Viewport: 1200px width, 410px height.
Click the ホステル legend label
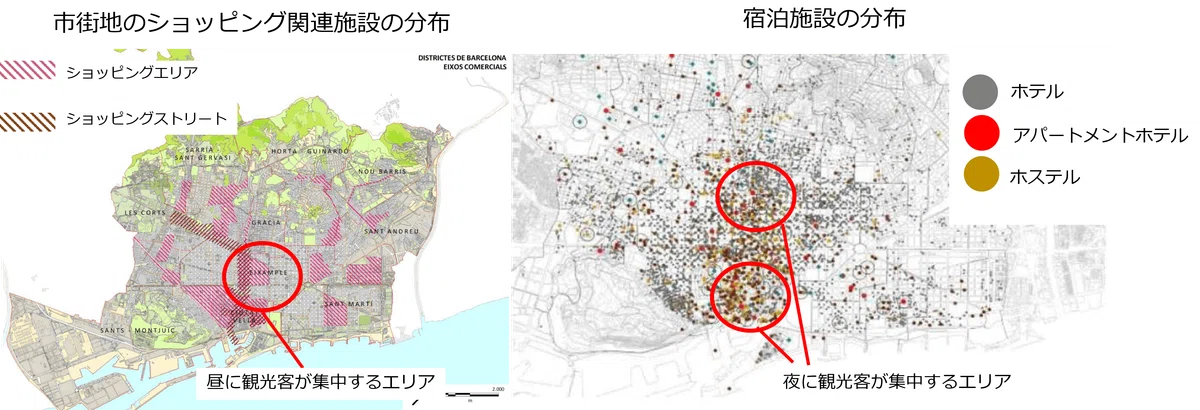coord(1045,177)
